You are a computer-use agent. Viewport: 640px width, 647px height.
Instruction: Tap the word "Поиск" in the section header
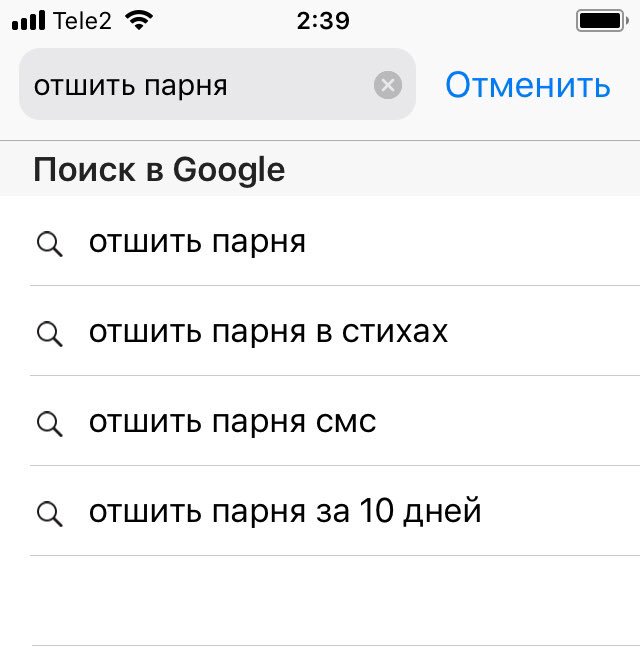pyautogui.click(x=84, y=169)
